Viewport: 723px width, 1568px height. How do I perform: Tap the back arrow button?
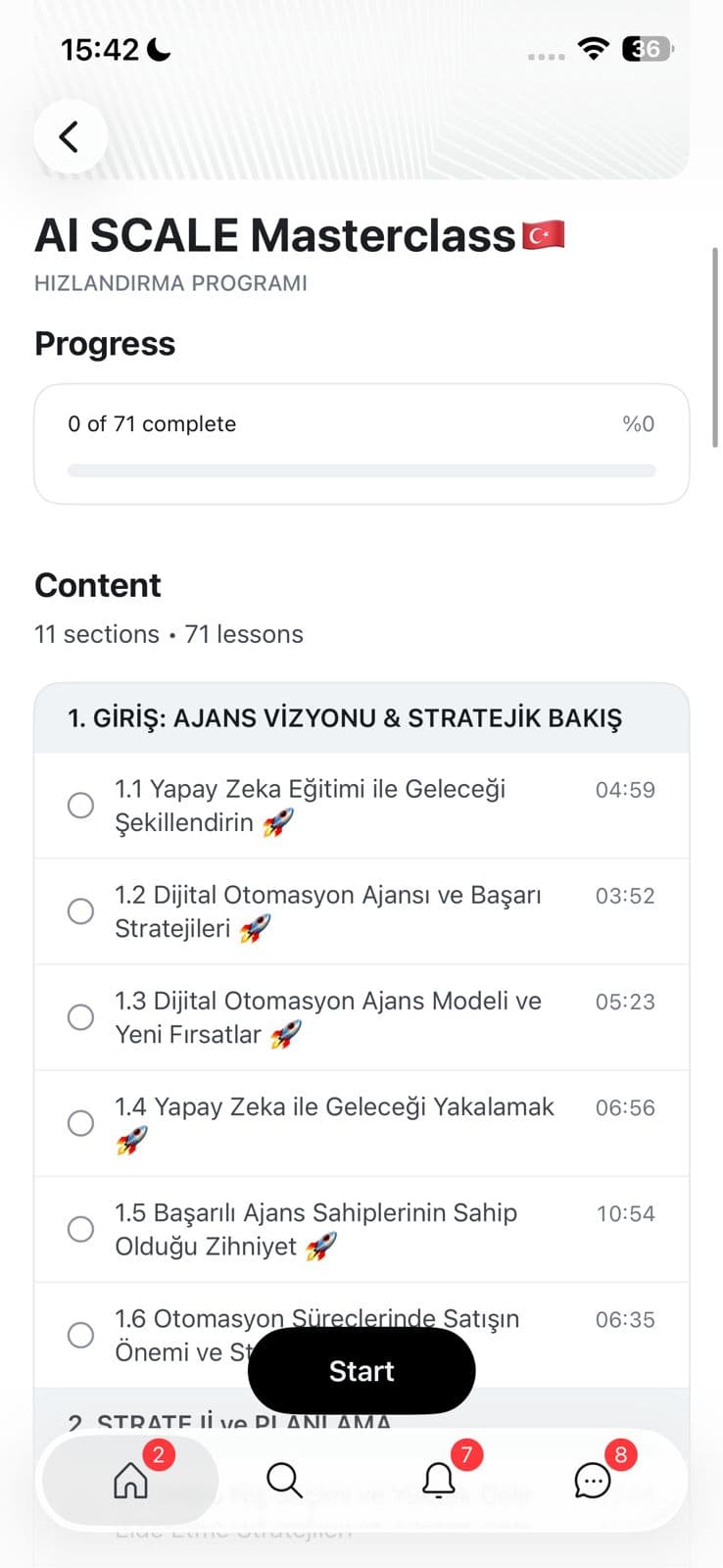pyautogui.click(x=70, y=136)
